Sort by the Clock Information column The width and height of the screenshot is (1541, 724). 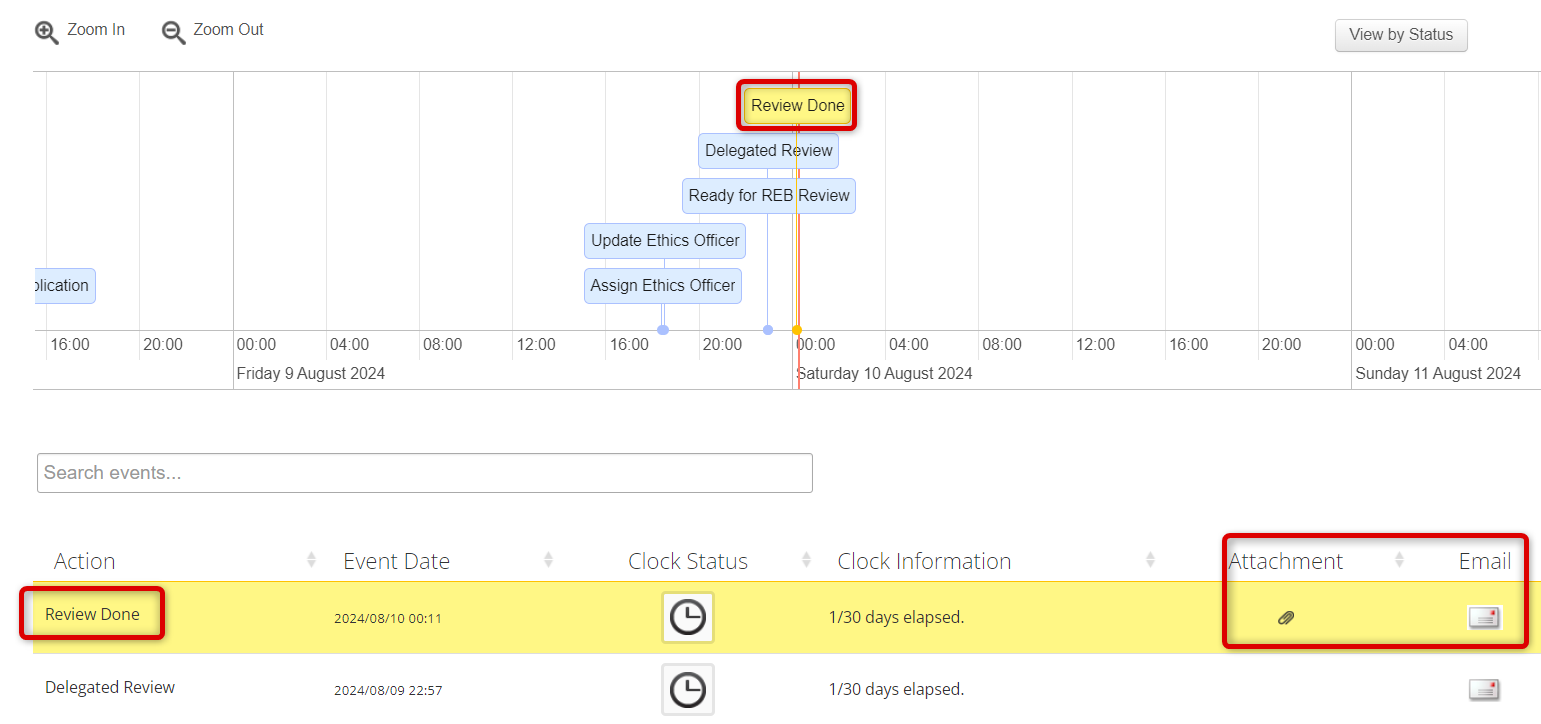[924, 561]
